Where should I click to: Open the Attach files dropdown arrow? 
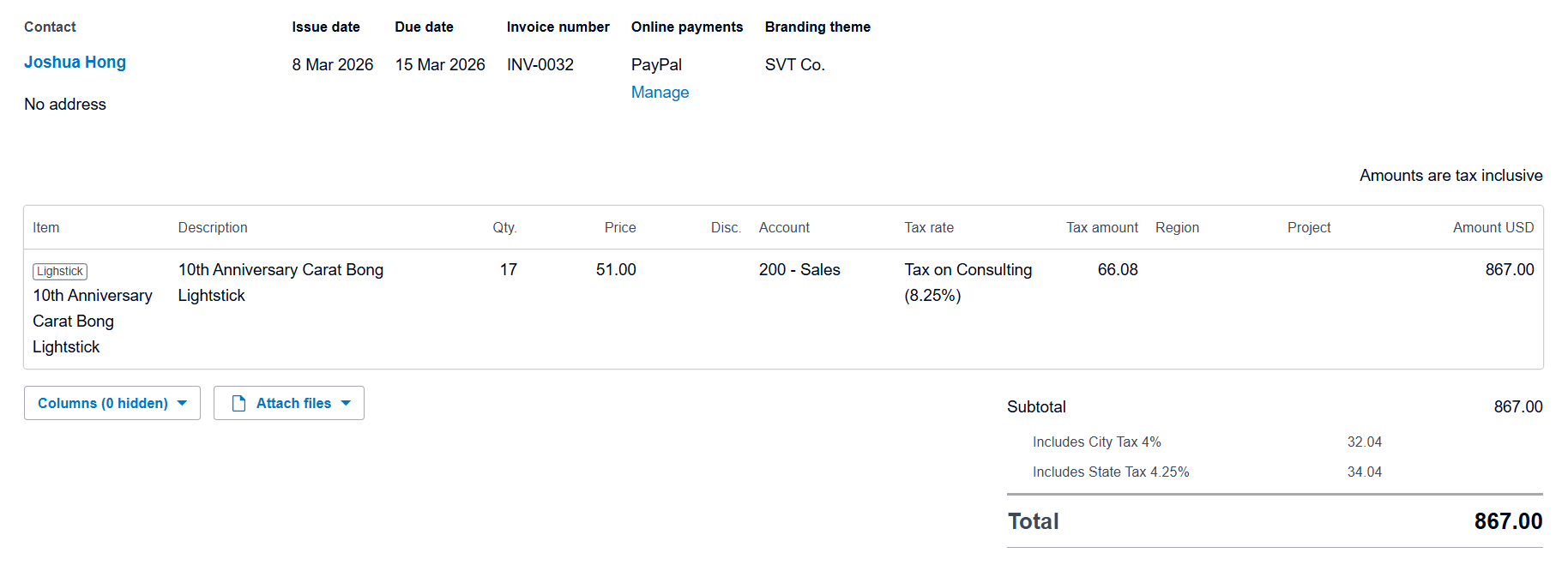tap(346, 403)
